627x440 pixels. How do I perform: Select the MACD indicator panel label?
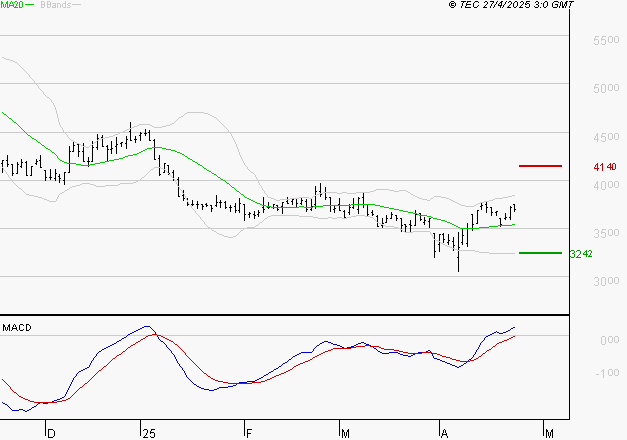click(17, 327)
